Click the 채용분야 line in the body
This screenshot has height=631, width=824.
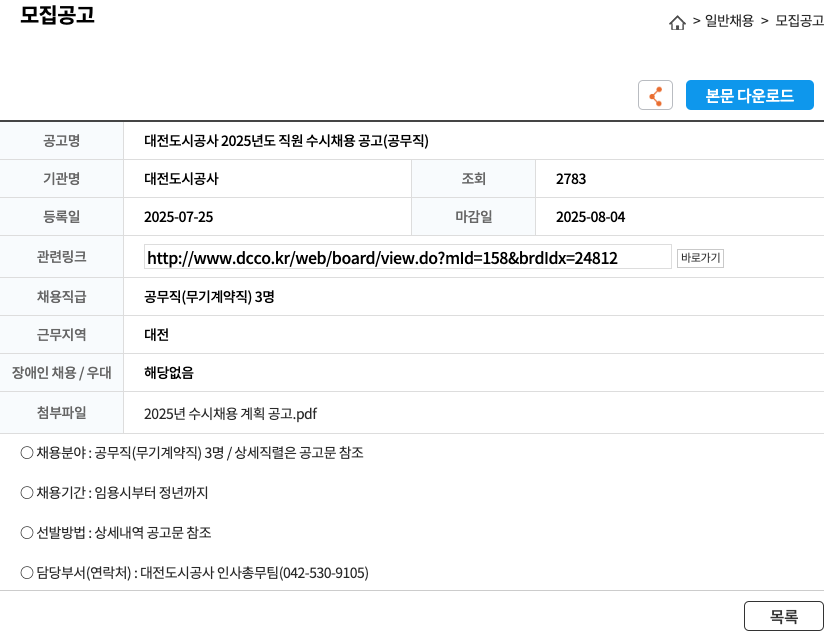tap(192, 453)
